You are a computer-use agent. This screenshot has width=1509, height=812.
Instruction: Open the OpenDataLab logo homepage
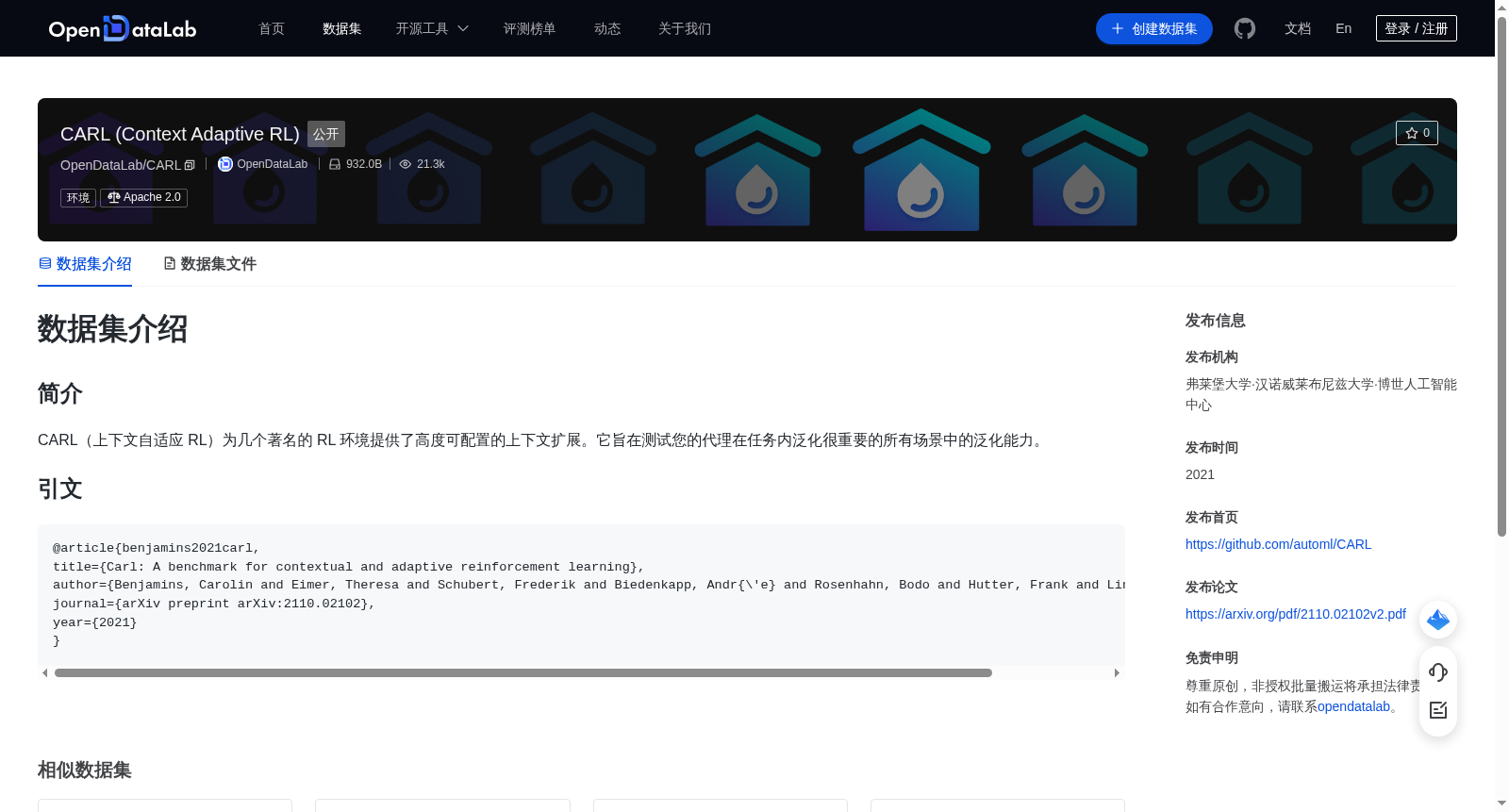tap(123, 28)
